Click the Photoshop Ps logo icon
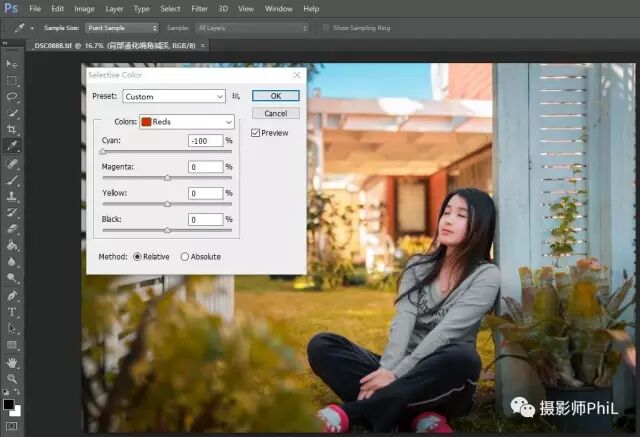 (x=11, y=8)
